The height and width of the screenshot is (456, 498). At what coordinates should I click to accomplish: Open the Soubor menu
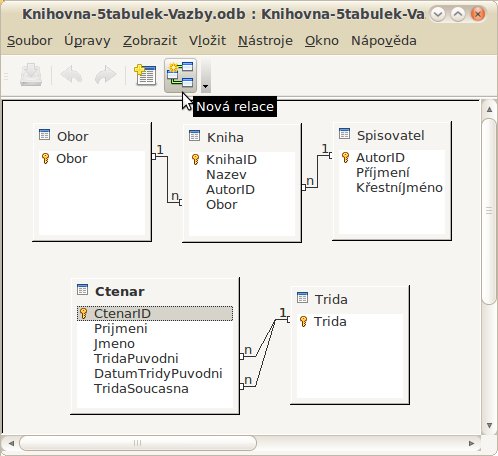click(x=30, y=41)
